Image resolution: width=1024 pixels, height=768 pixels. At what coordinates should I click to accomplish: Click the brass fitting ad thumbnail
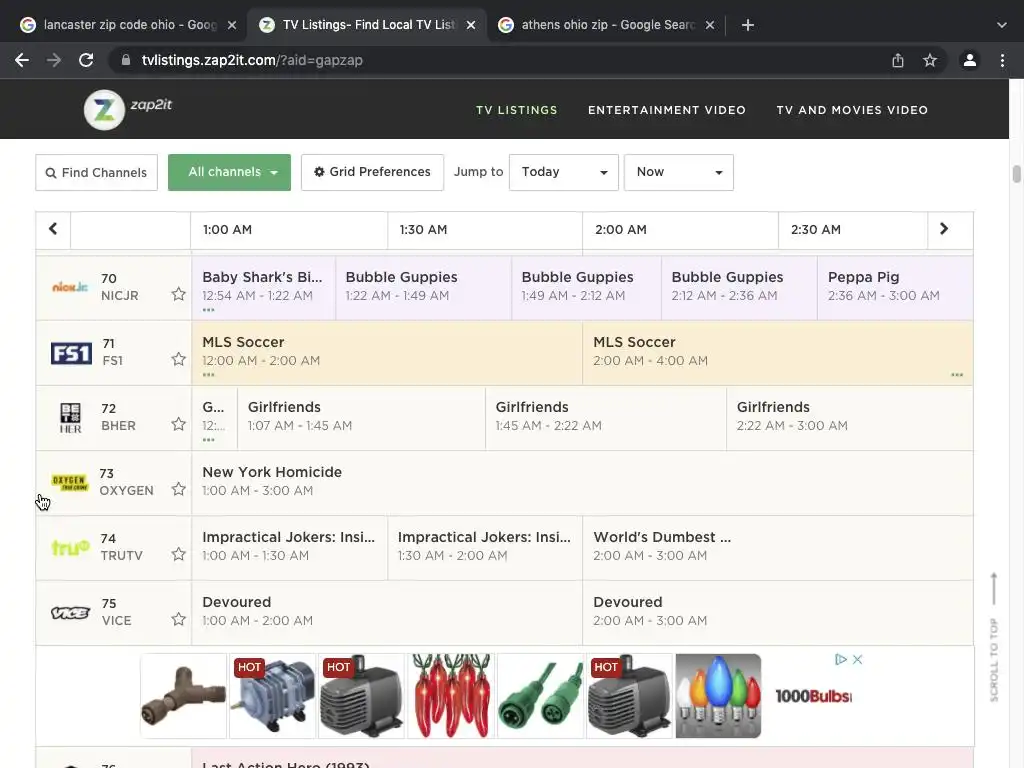[183, 696]
